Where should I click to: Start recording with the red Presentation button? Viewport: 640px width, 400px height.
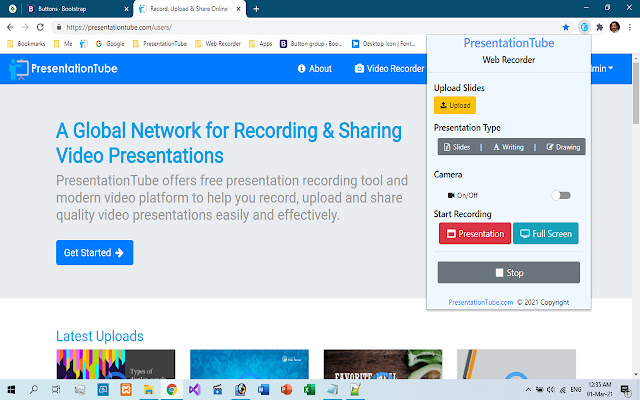(x=474, y=233)
